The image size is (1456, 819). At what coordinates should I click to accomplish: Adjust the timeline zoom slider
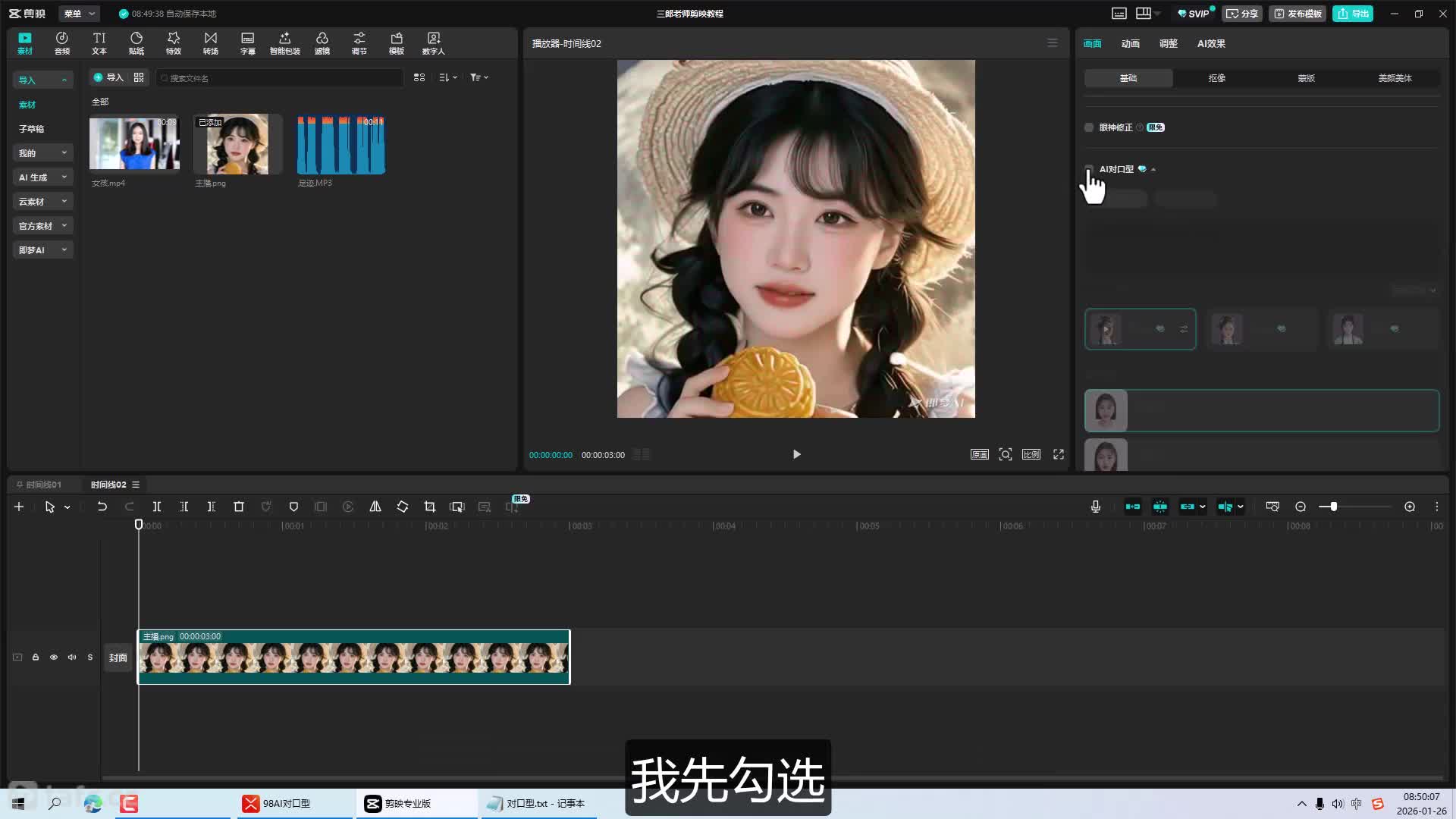(1333, 507)
